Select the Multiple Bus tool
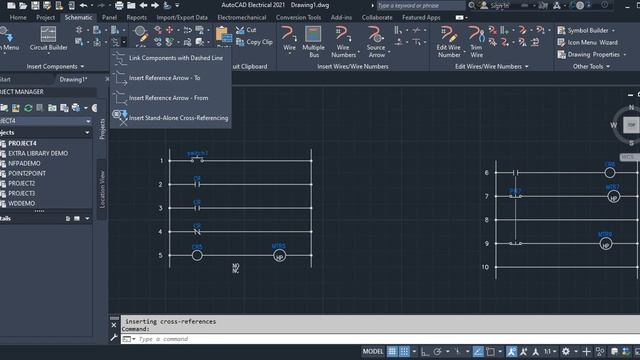The height and width of the screenshot is (360, 640). click(x=313, y=41)
